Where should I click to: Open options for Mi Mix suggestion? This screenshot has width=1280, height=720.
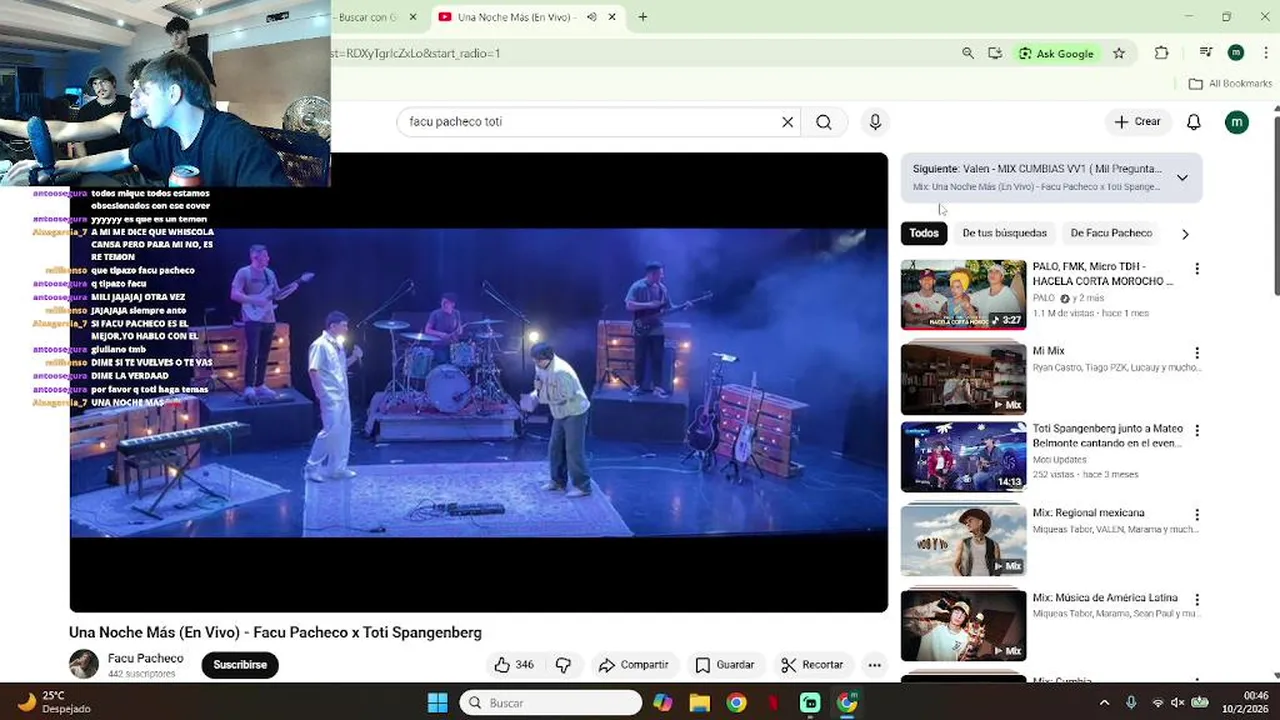tap(1196, 353)
